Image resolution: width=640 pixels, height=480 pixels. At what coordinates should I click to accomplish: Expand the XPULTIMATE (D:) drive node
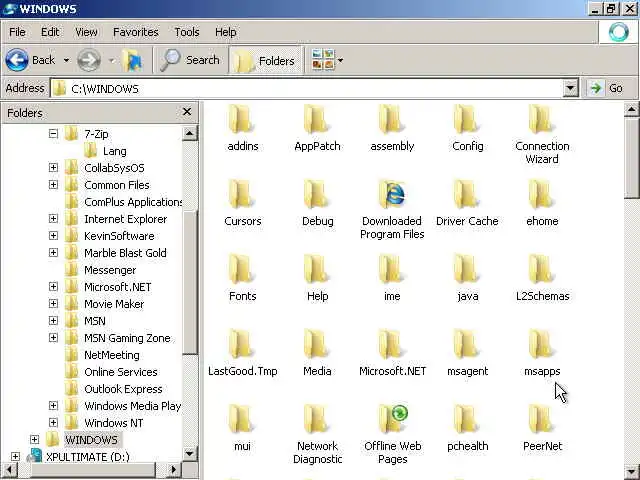pos(15,456)
